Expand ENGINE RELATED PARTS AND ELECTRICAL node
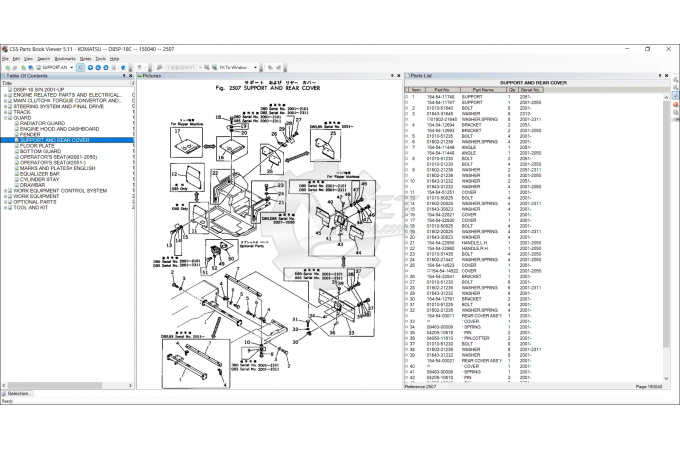Screen dimensions: 680x450 [x=5, y=95]
